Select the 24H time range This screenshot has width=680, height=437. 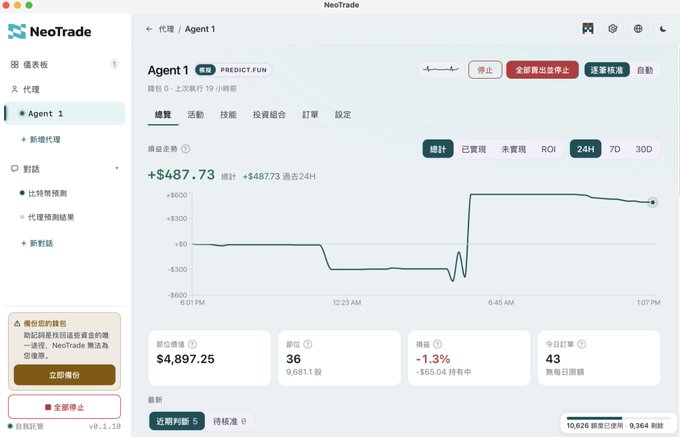(585, 149)
